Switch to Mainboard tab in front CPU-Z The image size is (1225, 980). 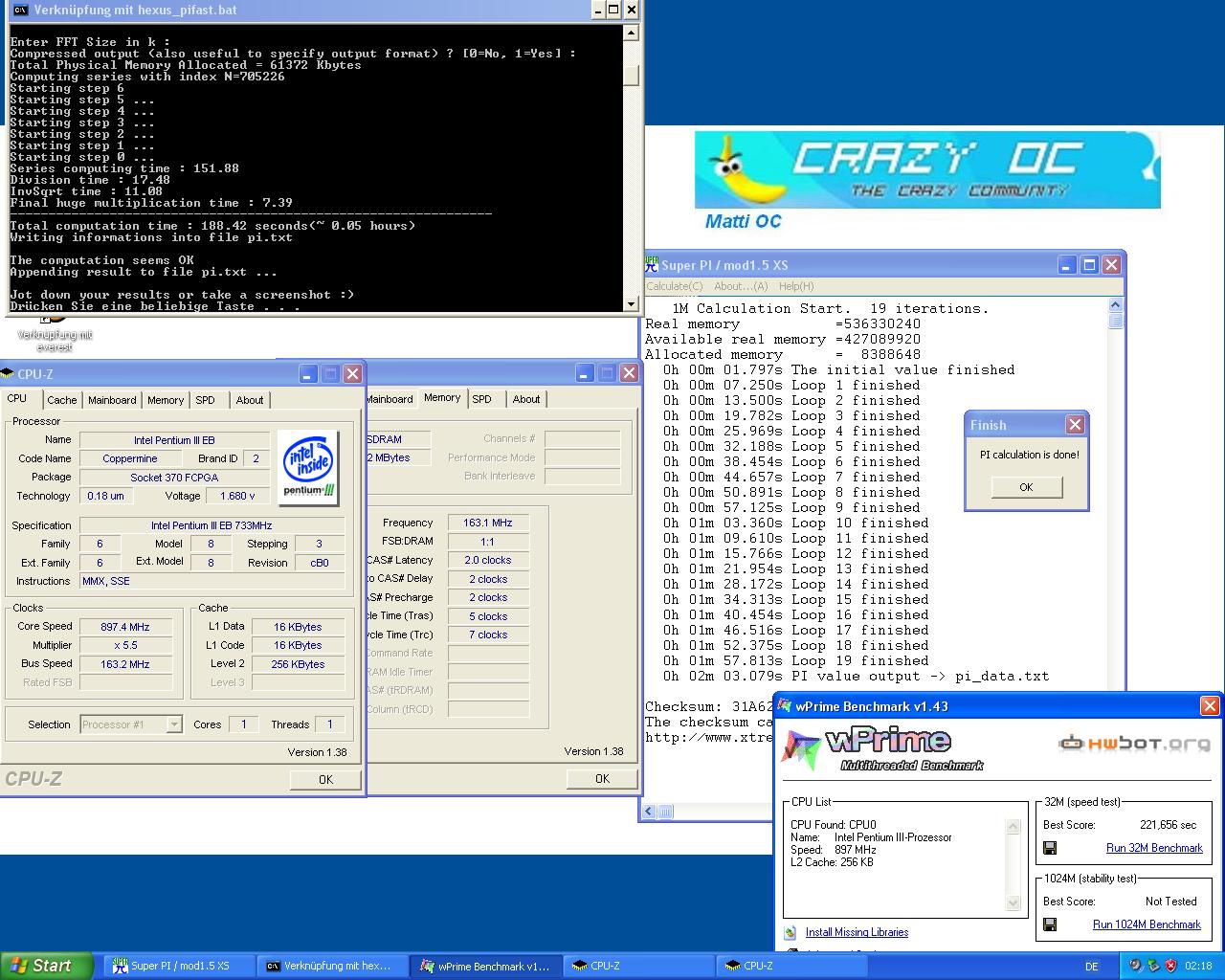pyautogui.click(x=112, y=400)
